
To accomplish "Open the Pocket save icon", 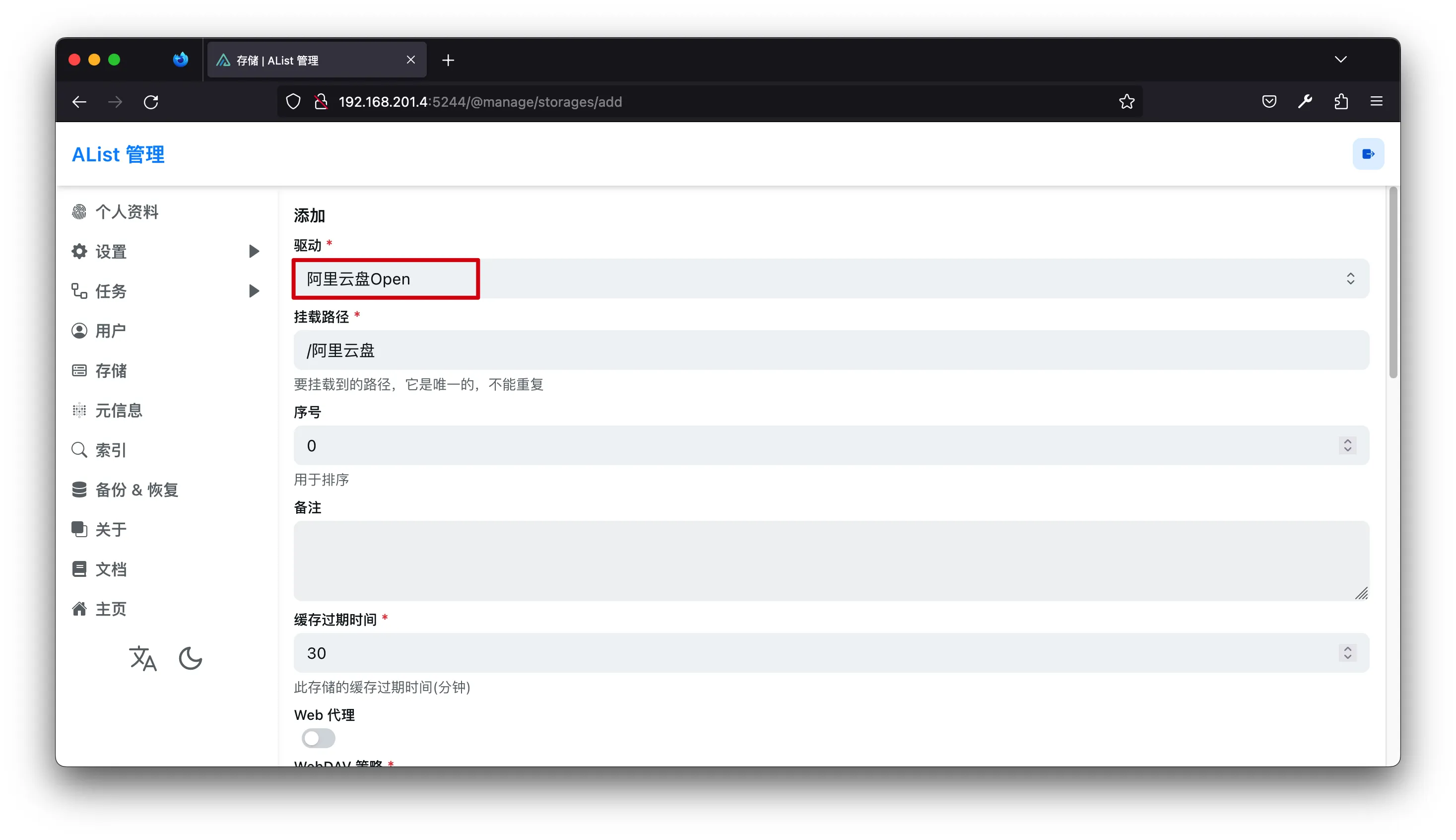I will (x=1268, y=102).
